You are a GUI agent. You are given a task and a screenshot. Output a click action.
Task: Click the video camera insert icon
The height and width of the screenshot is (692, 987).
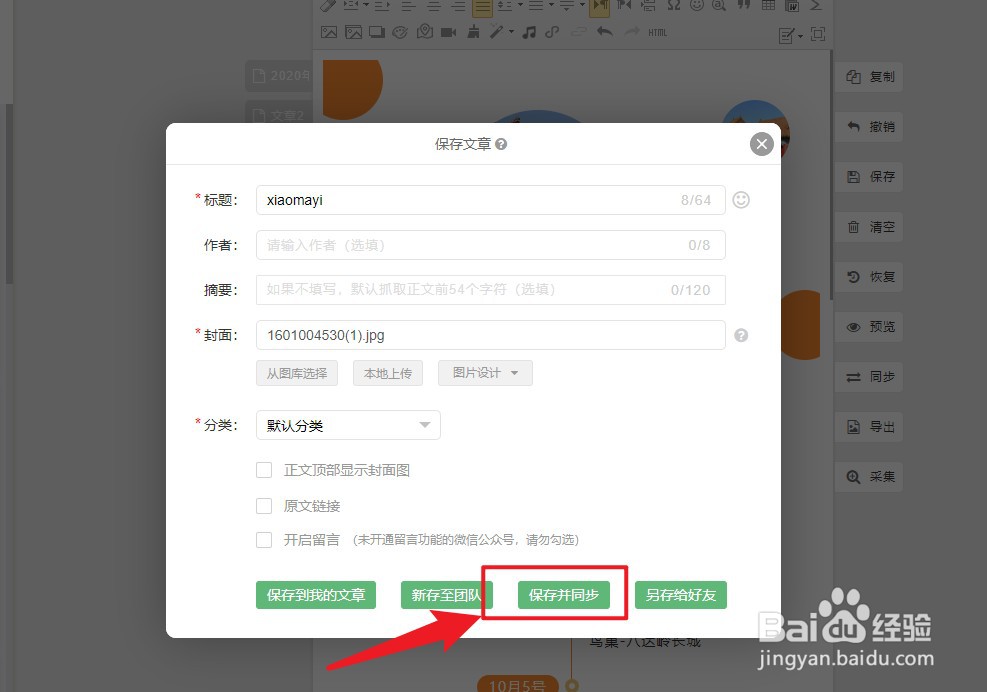click(448, 32)
